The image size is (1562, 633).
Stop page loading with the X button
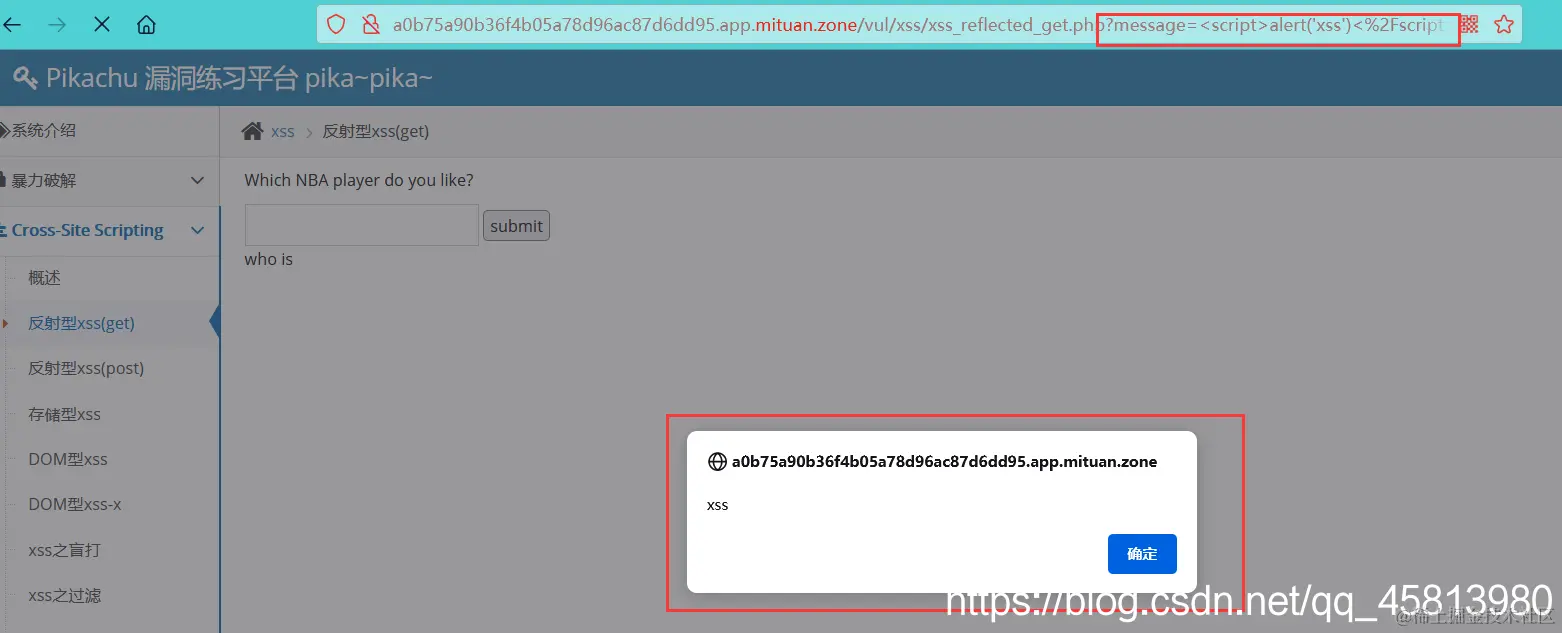pyautogui.click(x=102, y=25)
